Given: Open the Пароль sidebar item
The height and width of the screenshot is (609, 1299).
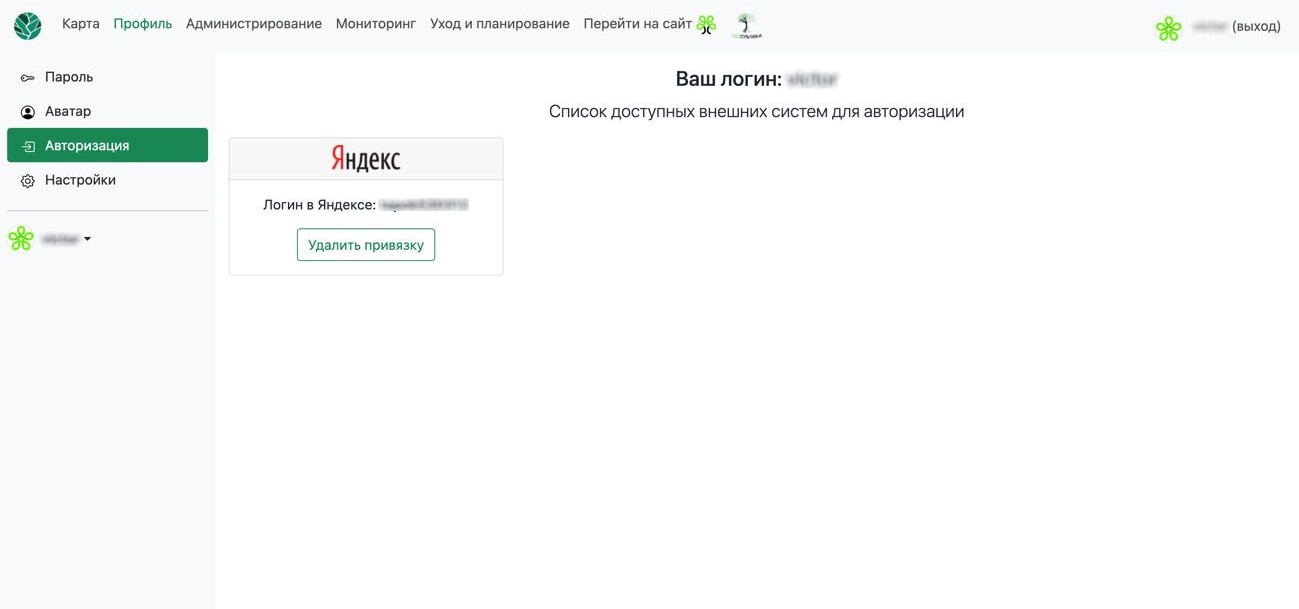Looking at the screenshot, I should coord(108,77).
